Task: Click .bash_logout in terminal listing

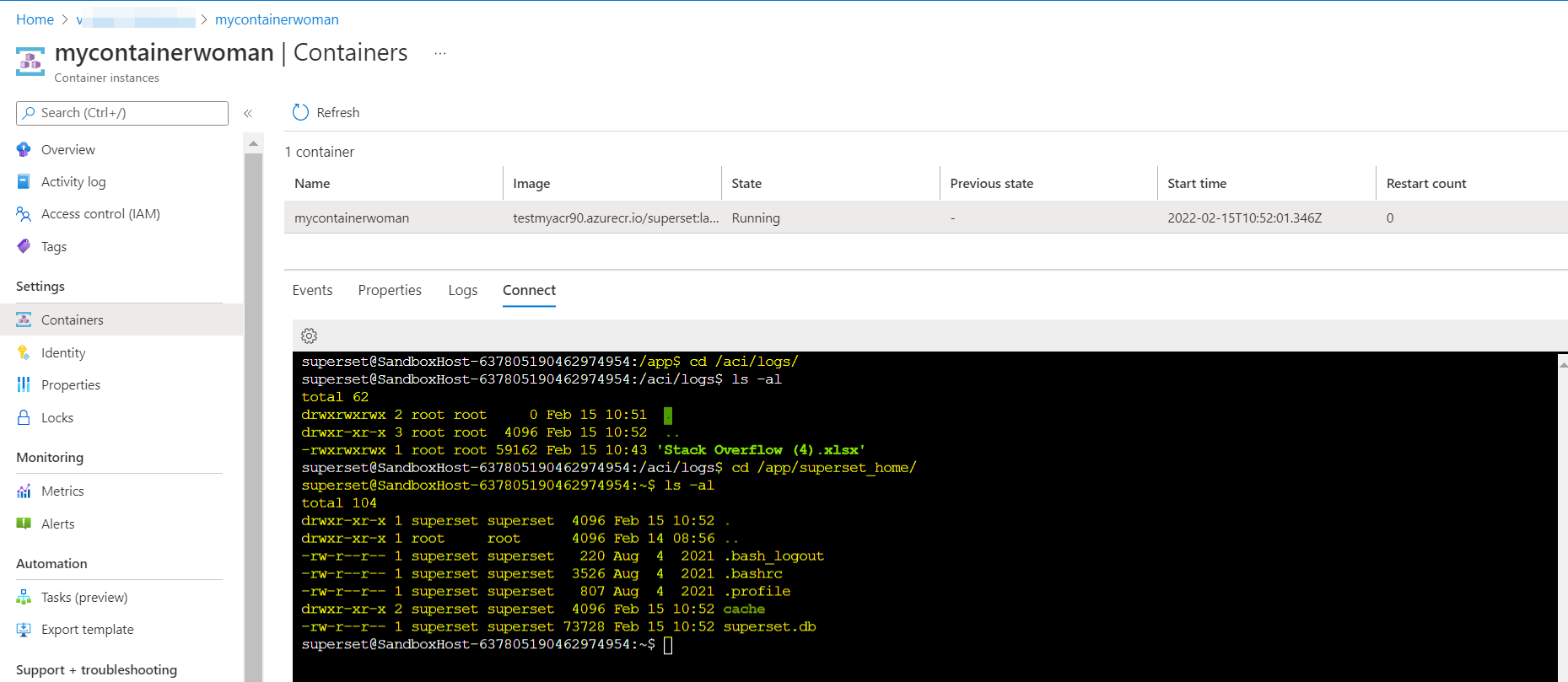Action: point(773,556)
